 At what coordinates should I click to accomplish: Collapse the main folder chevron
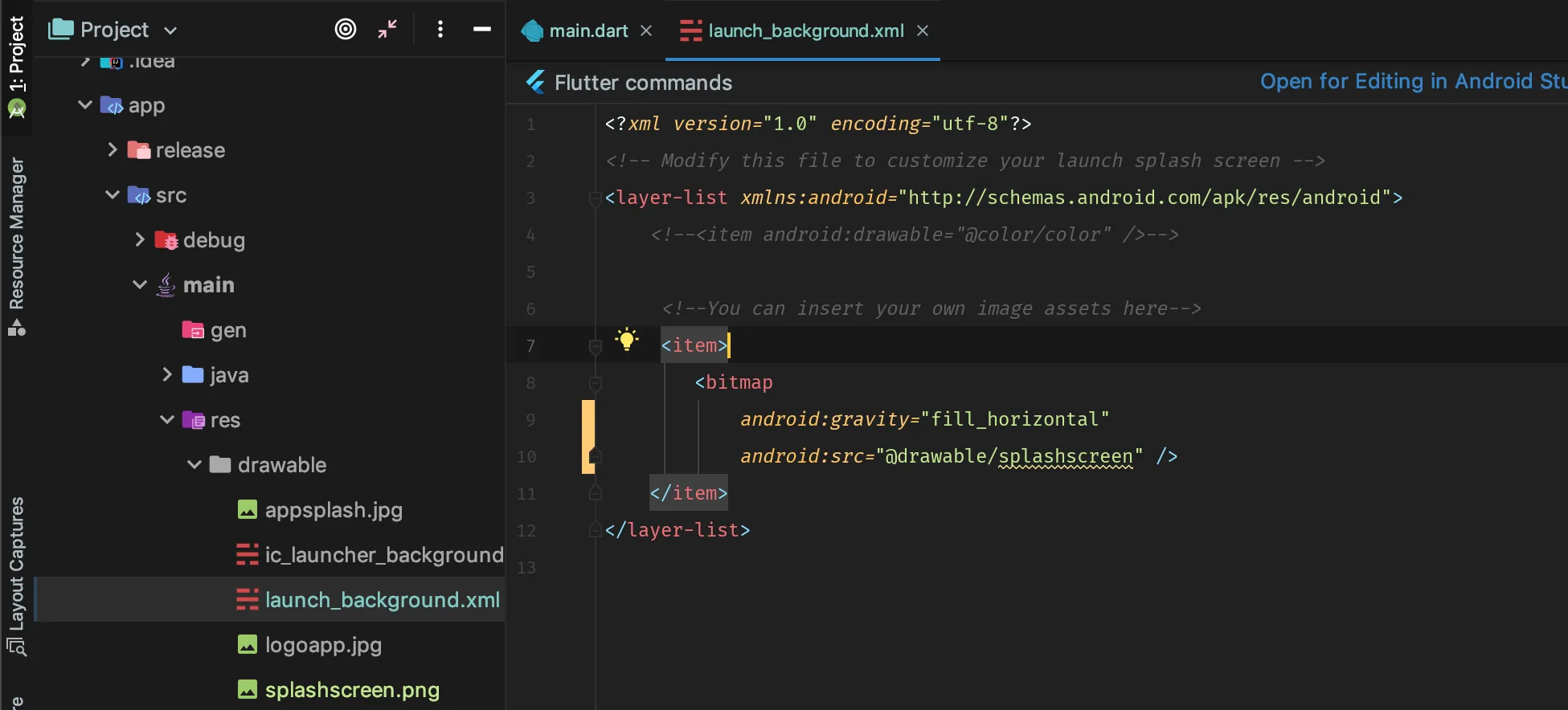coord(140,285)
